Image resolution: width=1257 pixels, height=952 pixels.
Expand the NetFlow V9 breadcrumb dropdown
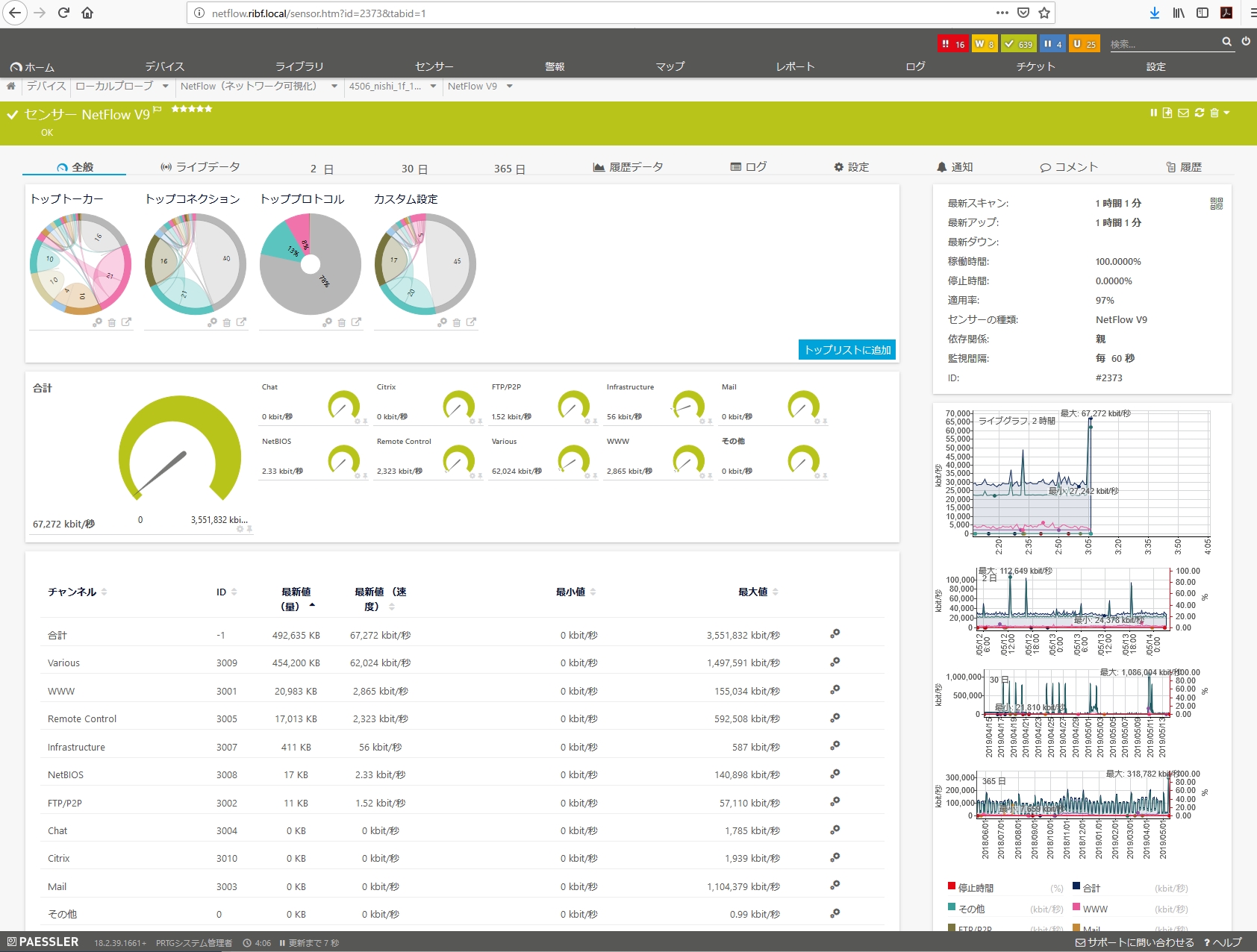(510, 87)
